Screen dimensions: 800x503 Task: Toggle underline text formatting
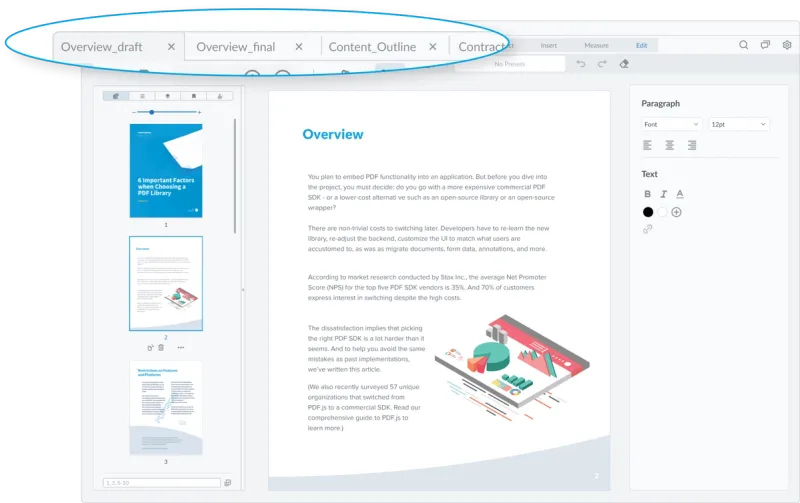pyautogui.click(x=680, y=194)
